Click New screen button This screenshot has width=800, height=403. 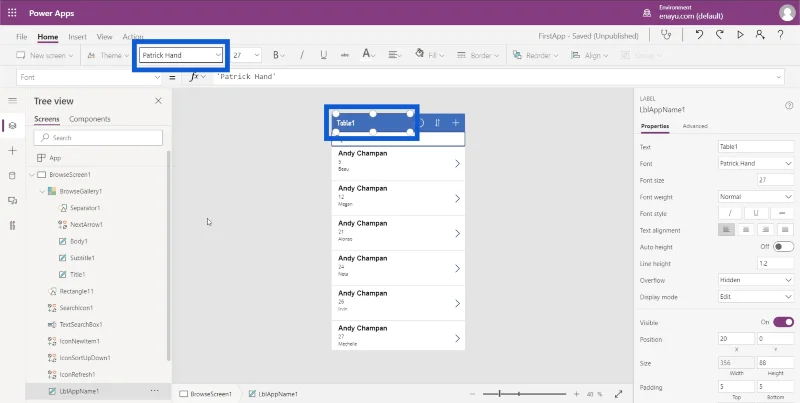(45, 55)
